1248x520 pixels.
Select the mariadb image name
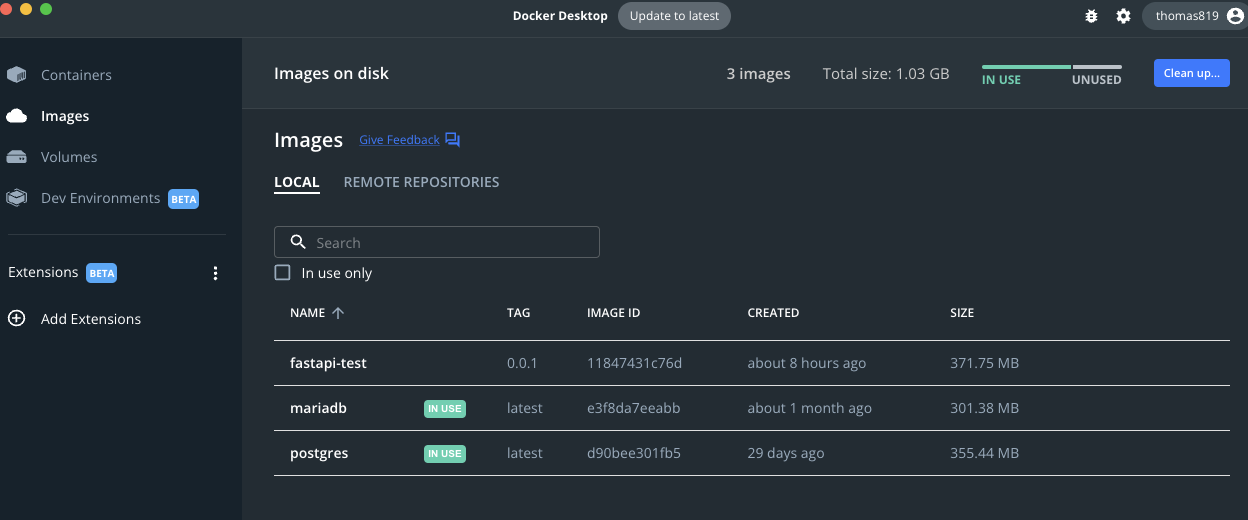tap(318, 408)
